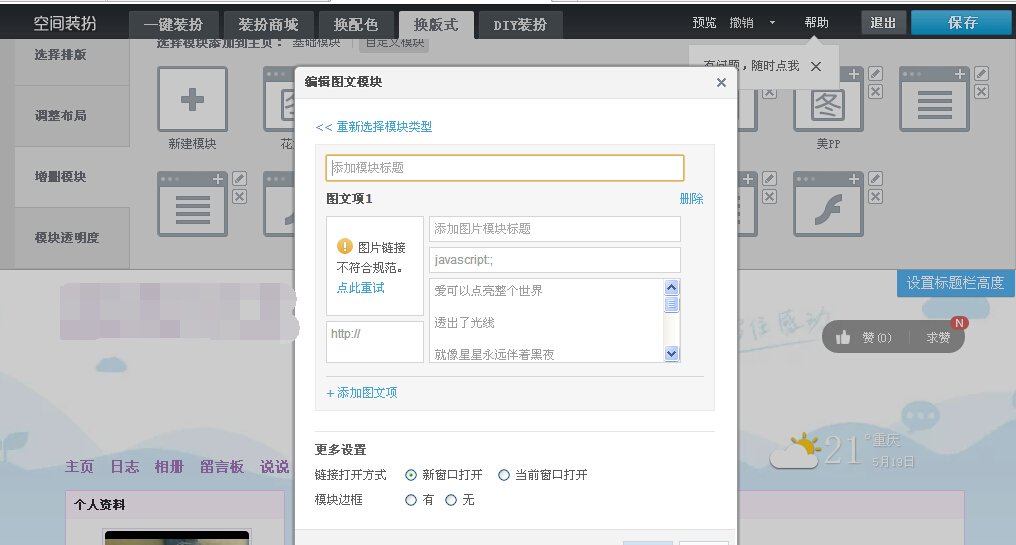This screenshot has width=1016, height=545.
Task: Select 有 for 模块边框
Action: [411, 500]
